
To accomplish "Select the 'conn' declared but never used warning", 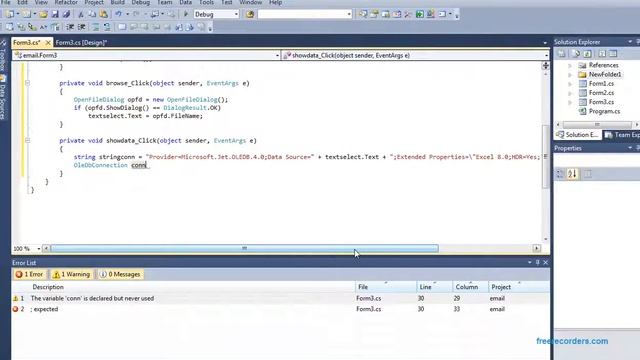I will coord(281,298).
